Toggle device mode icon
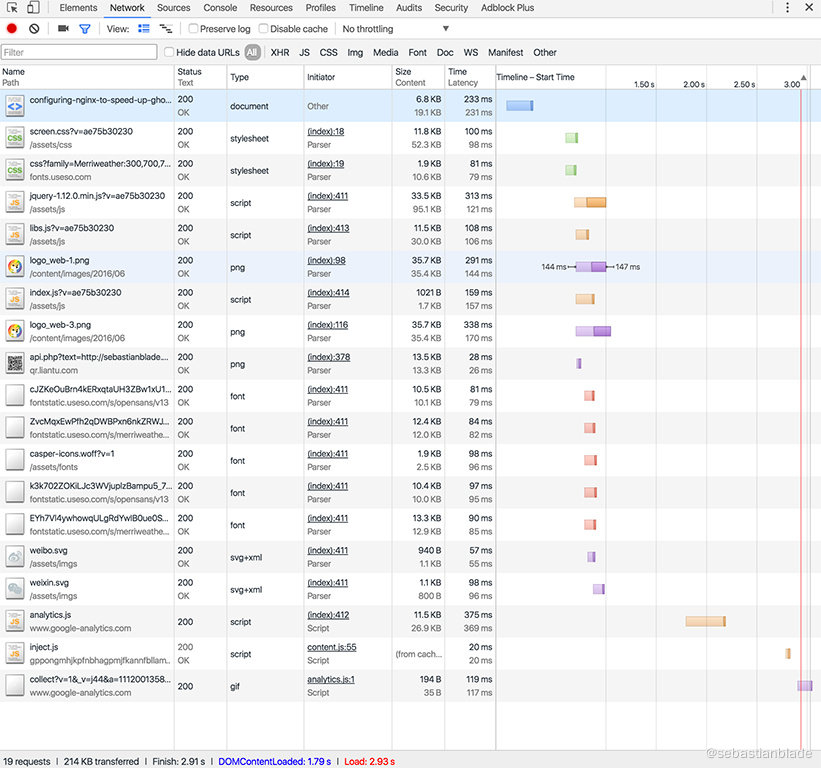The image size is (821, 768). click(x=33, y=8)
